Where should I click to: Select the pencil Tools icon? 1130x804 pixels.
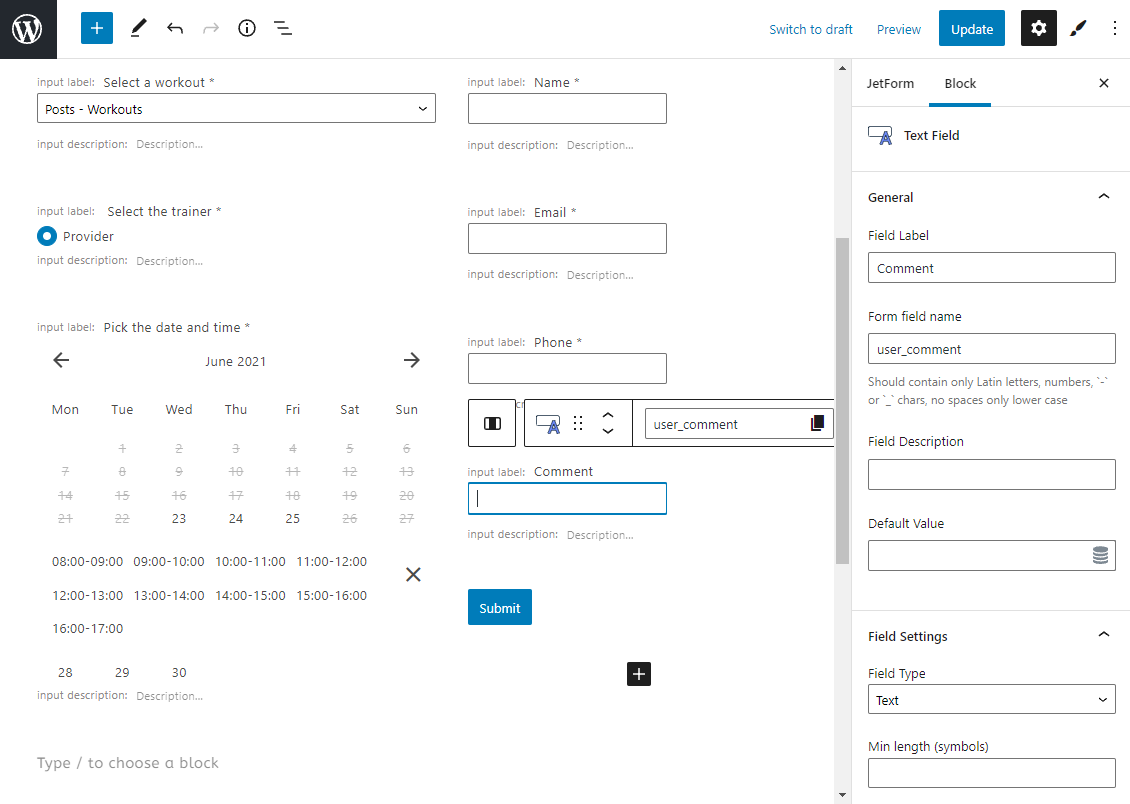(138, 28)
